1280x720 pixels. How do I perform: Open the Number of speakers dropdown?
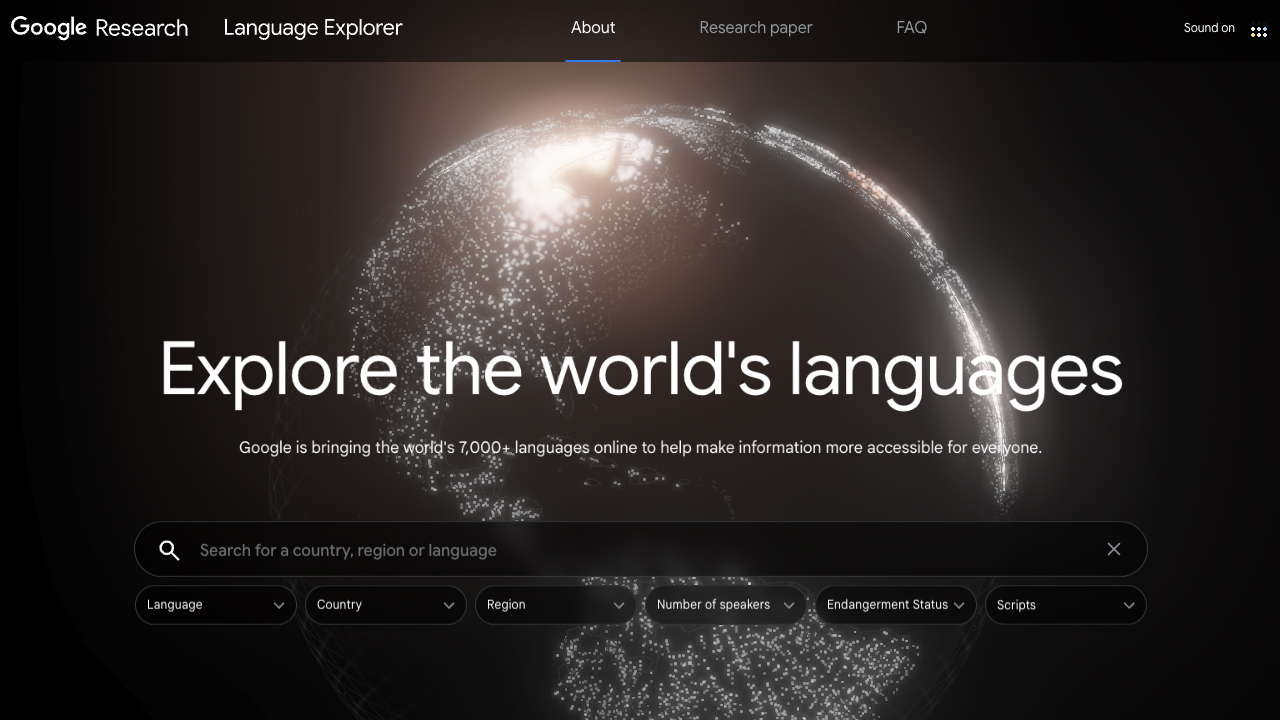(x=726, y=605)
